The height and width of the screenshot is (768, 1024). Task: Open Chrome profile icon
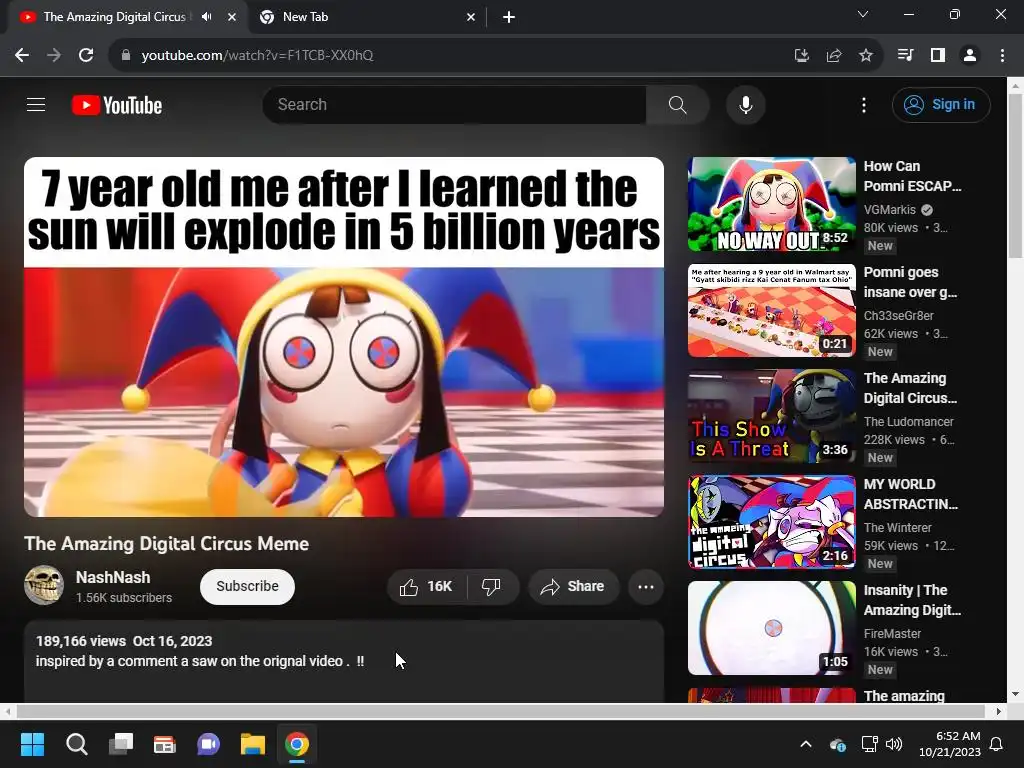970,56
